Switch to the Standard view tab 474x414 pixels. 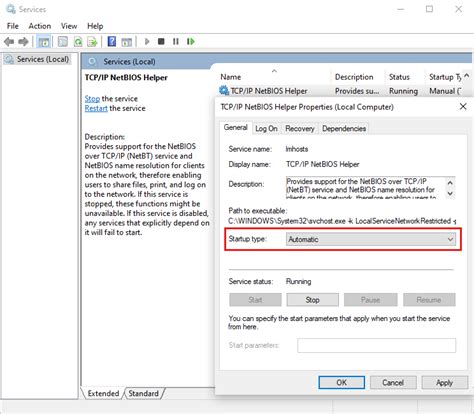click(144, 393)
